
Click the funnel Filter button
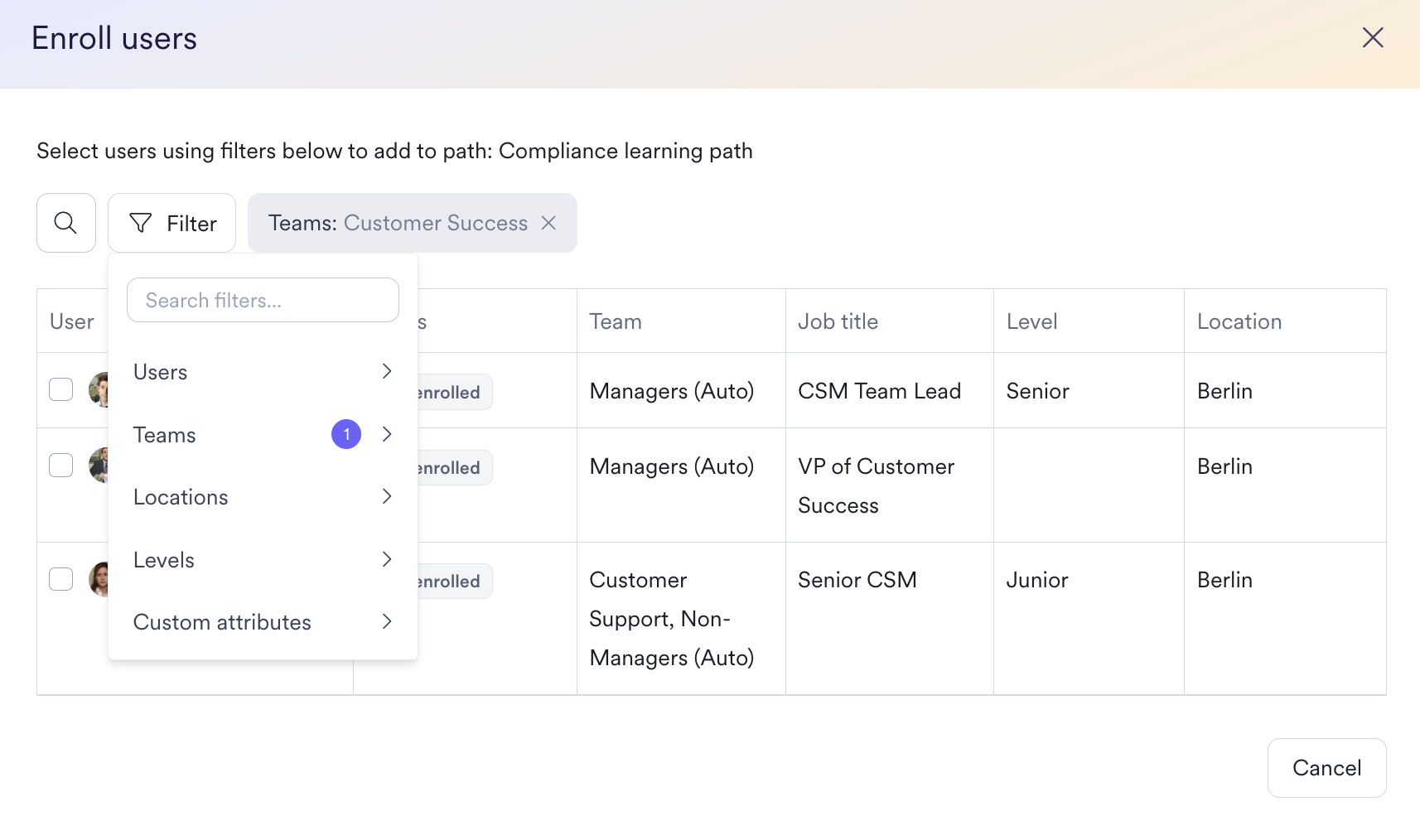(x=172, y=223)
